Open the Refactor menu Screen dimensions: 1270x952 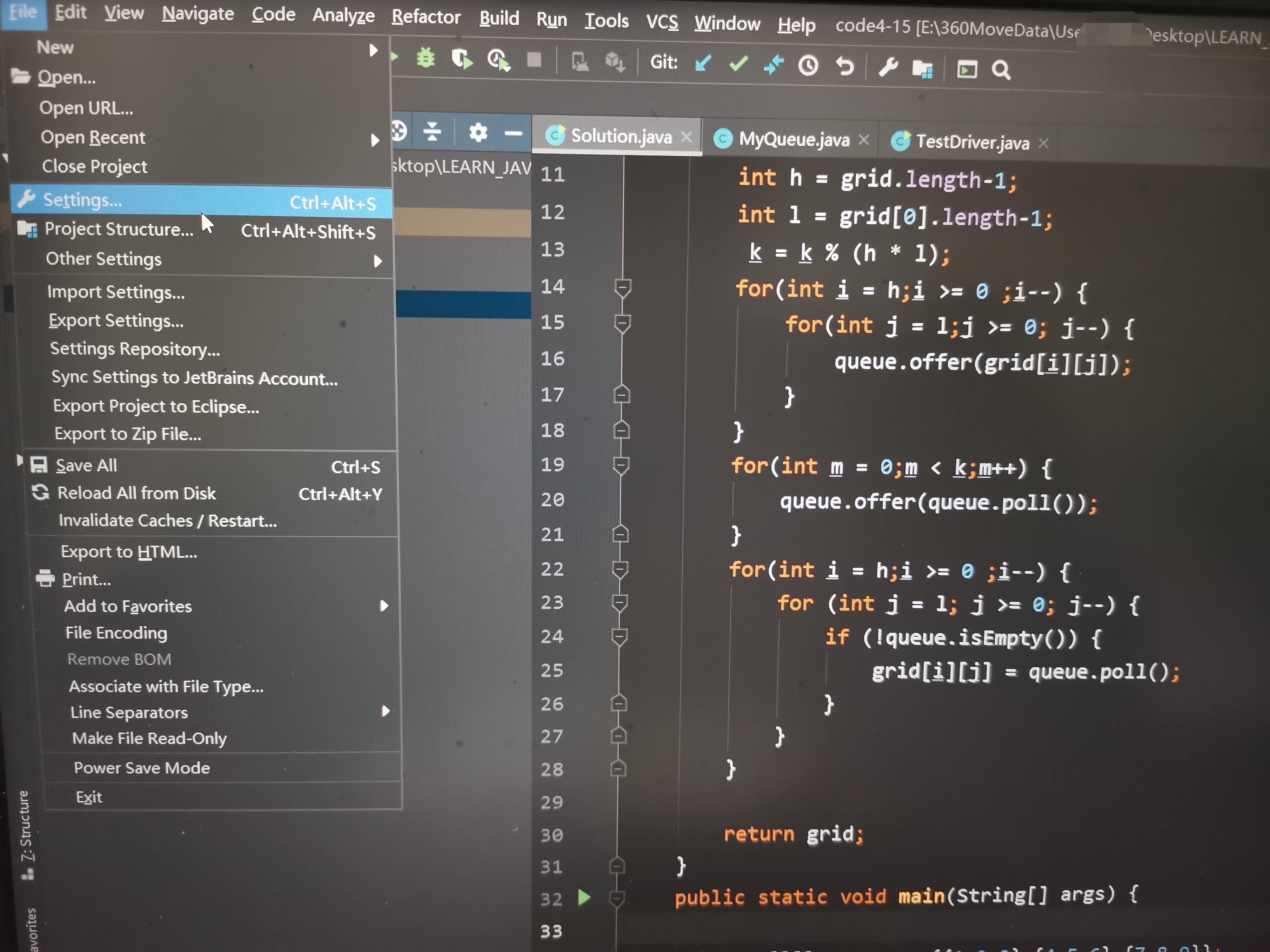pyautogui.click(x=426, y=17)
